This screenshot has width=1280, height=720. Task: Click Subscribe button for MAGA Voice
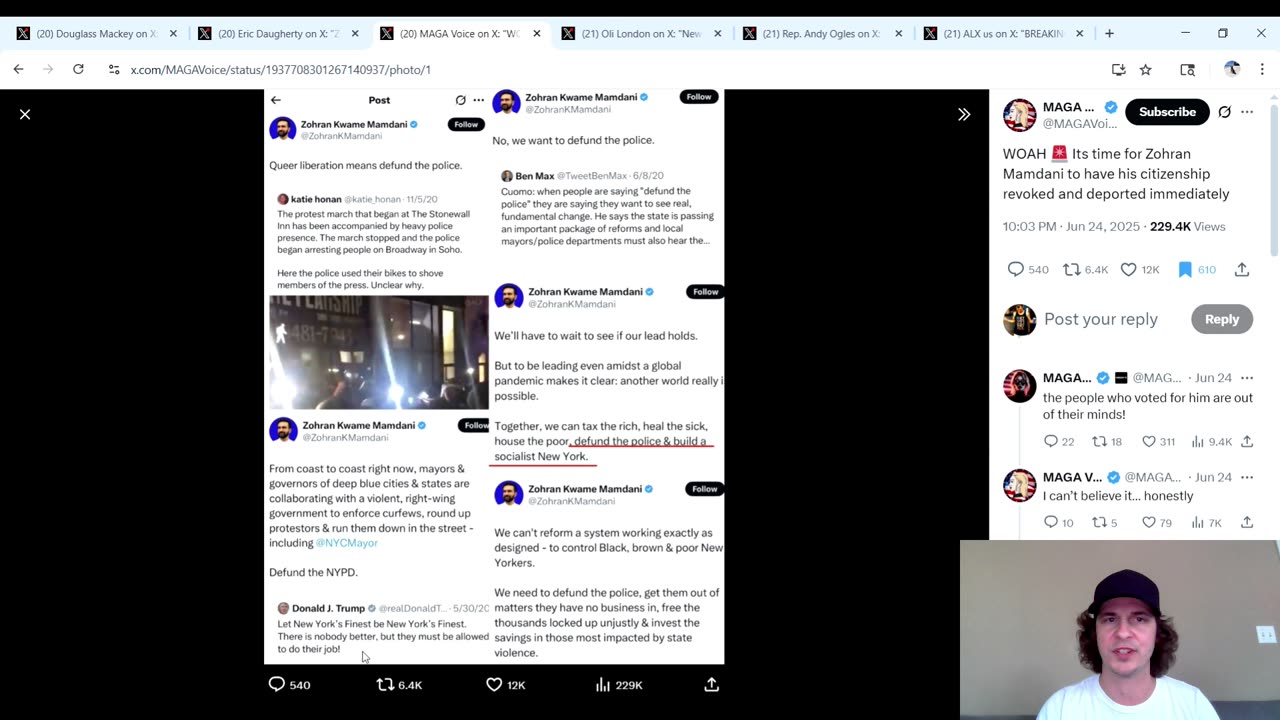coord(1167,112)
